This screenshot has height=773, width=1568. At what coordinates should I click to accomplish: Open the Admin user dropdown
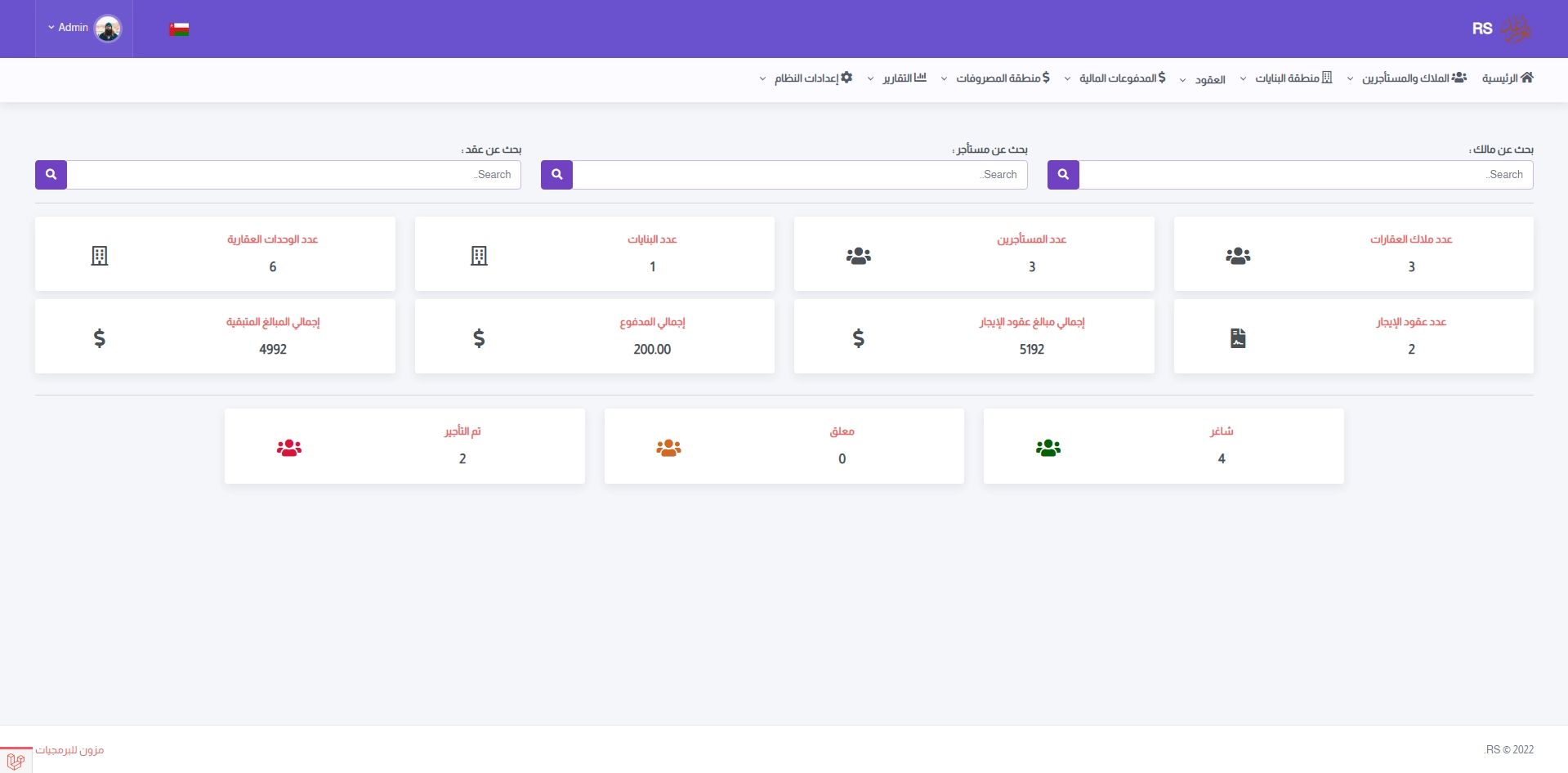(83, 28)
